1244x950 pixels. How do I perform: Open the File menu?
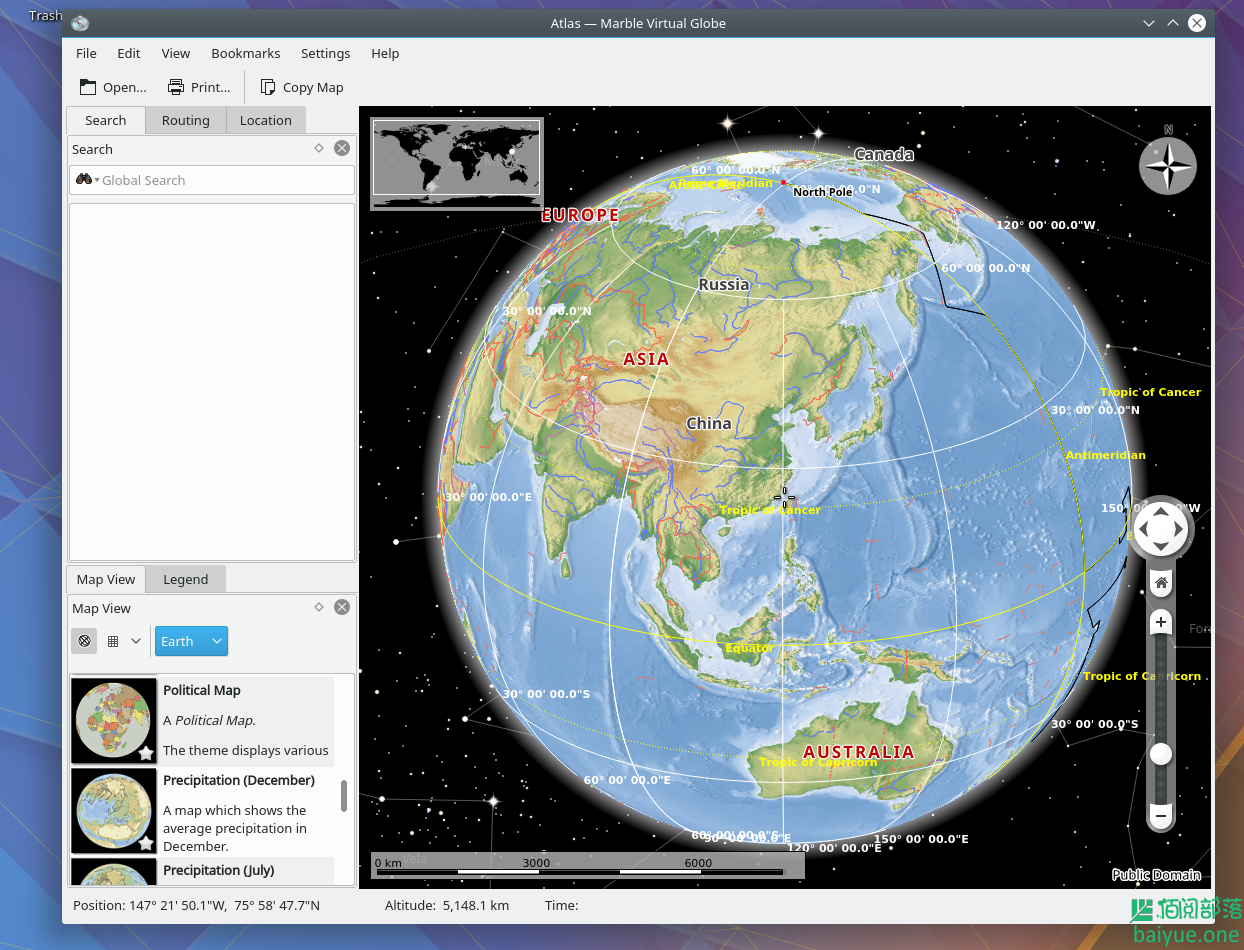(86, 53)
